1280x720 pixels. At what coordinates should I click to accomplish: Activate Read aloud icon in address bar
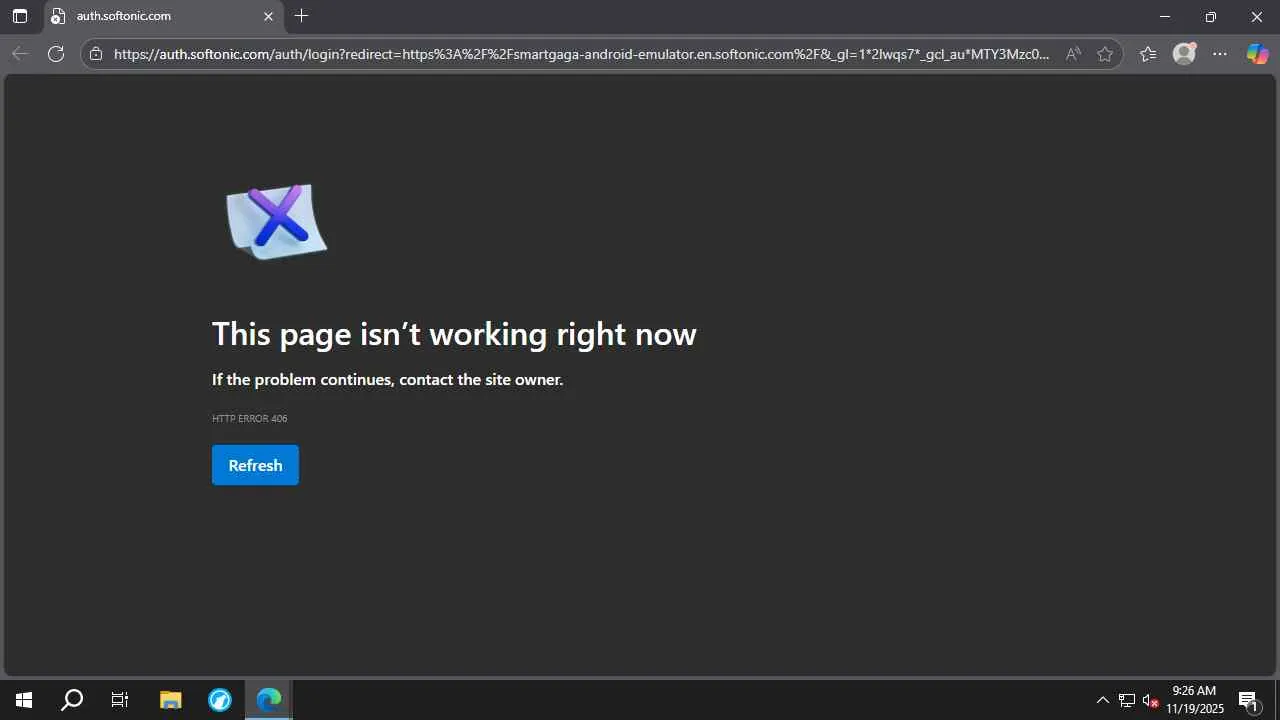1073,54
